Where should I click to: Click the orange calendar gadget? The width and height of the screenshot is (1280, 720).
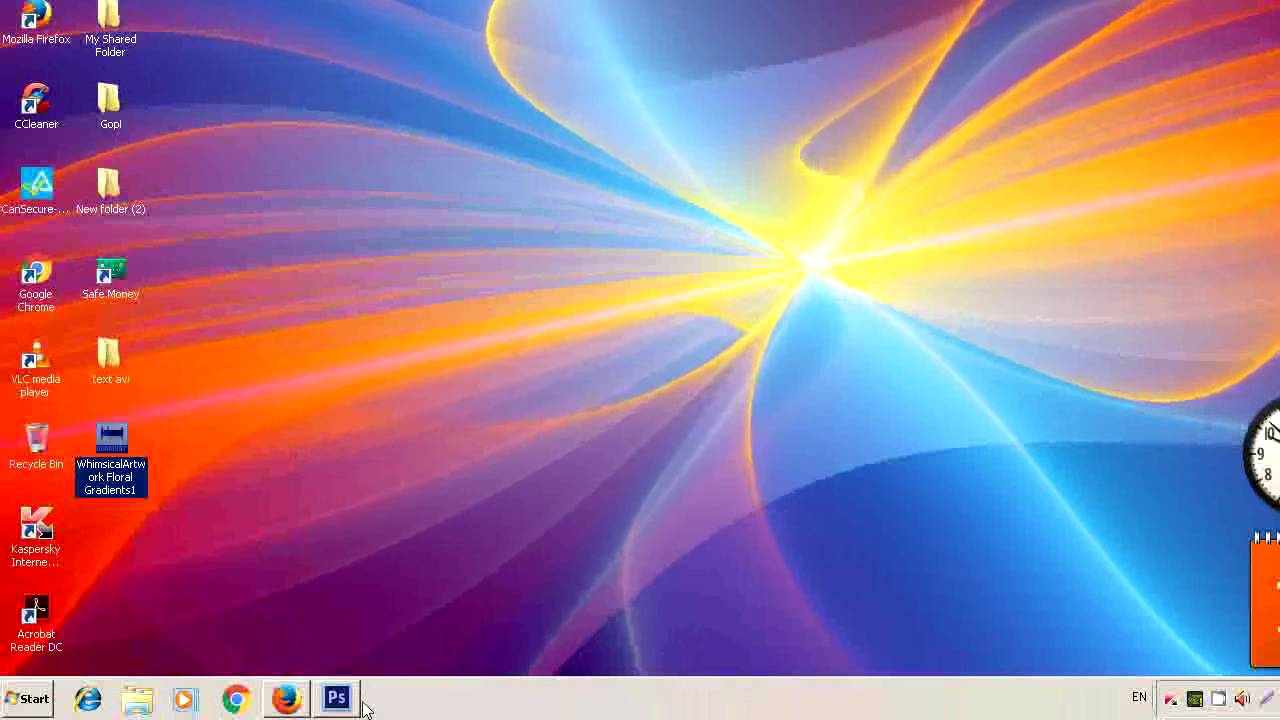pyautogui.click(x=1265, y=599)
